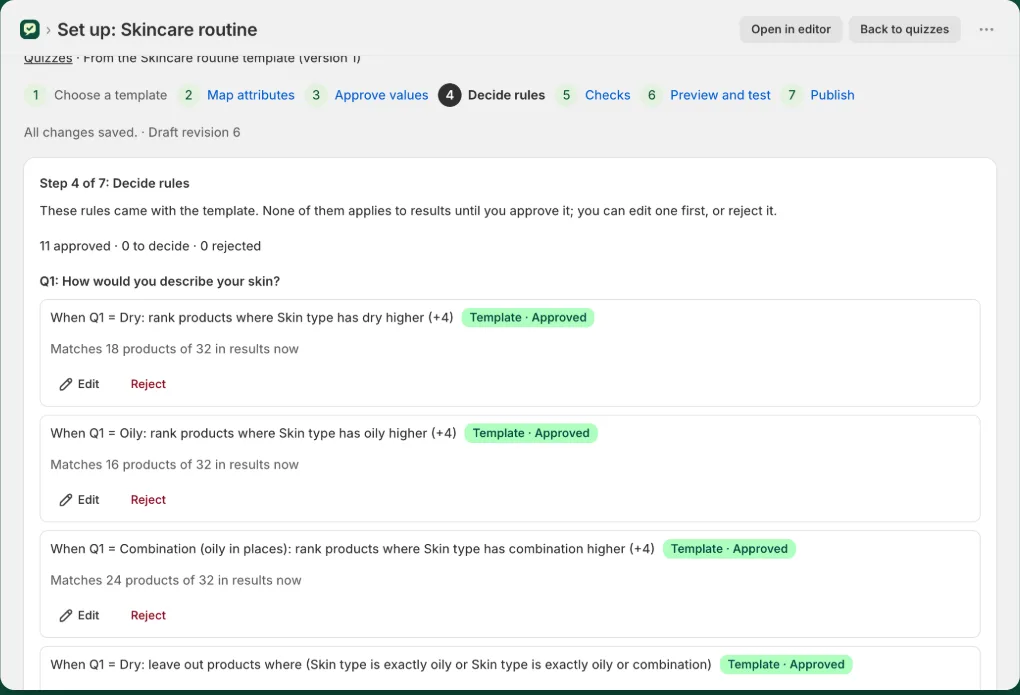Click the Open in editor button
Viewport: 1020px width, 695px height.
pyautogui.click(x=790, y=29)
